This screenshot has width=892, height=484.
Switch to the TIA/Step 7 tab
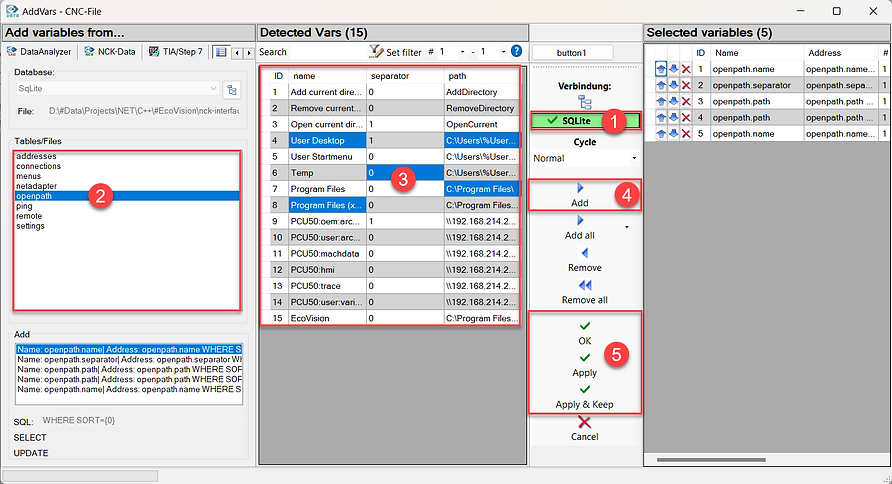176,52
